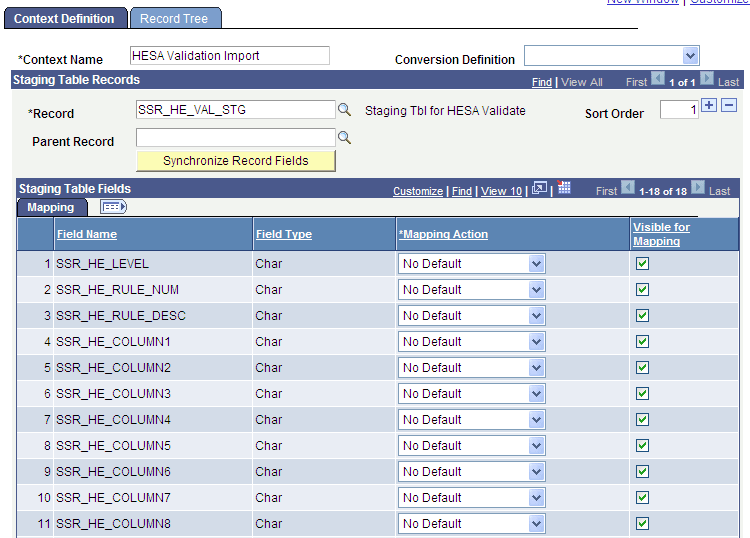Screen dimensions: 750x538
Task: Open Mapping Action dropdown for SSR_HE_LEVEL
Action: point(472,264)
